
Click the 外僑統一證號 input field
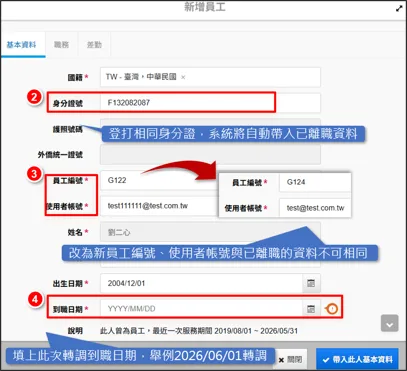(210, 154)
